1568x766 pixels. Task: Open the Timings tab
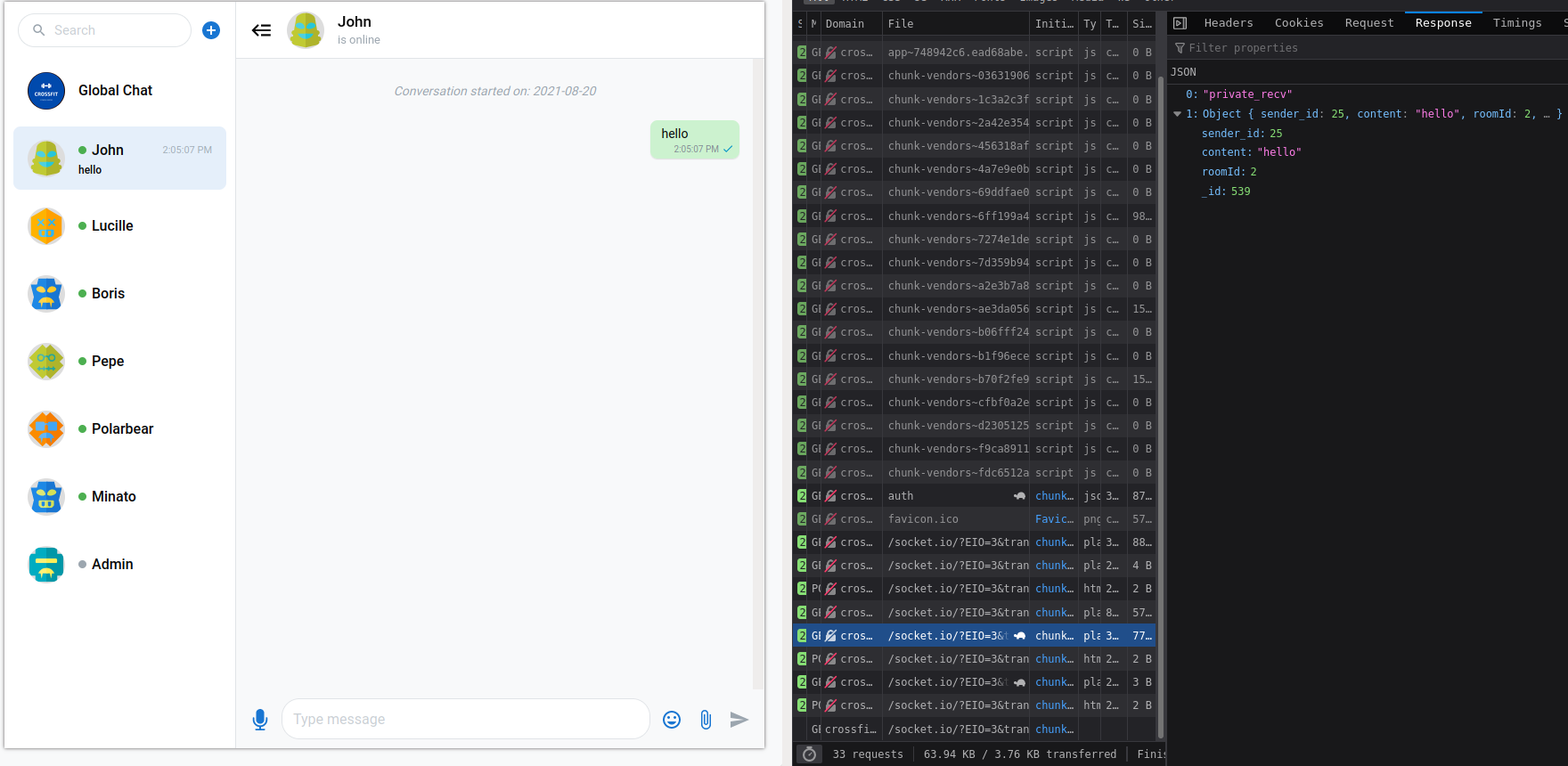(x=1516, y=23)
